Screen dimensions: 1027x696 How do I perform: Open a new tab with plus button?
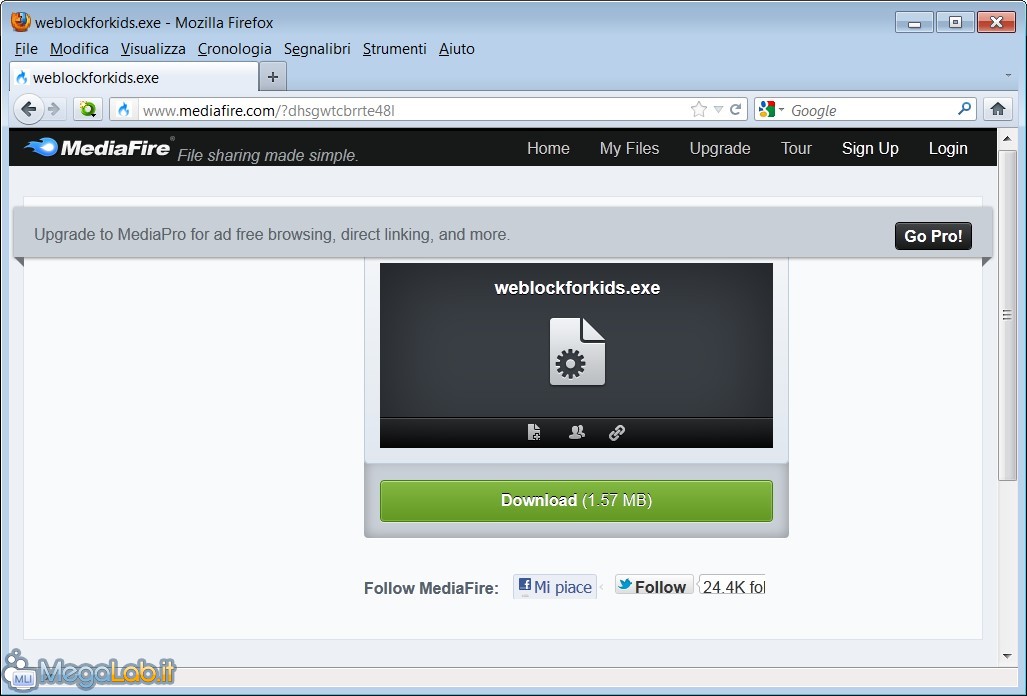[x=272, y=77]
